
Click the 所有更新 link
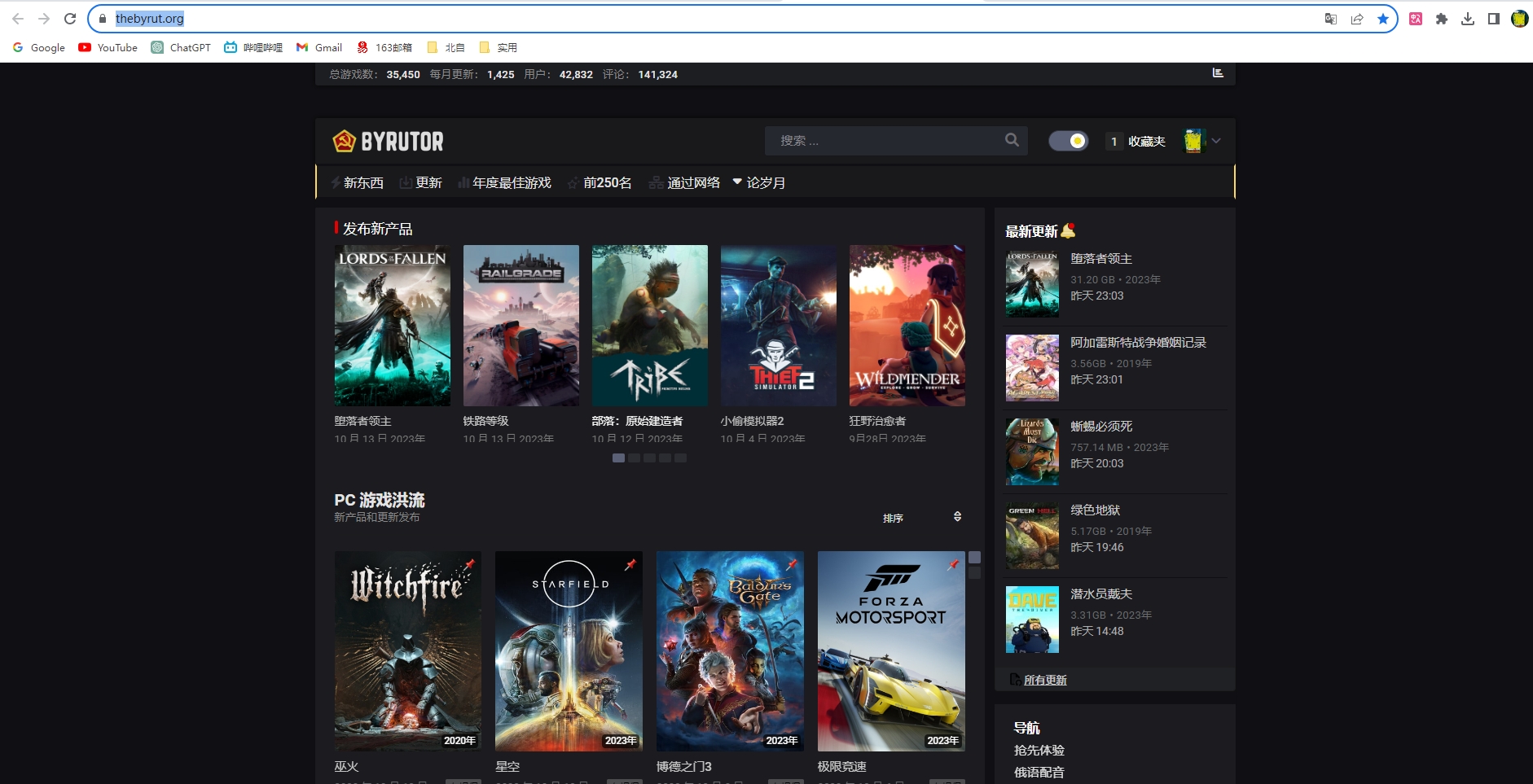pos(1045,680)
